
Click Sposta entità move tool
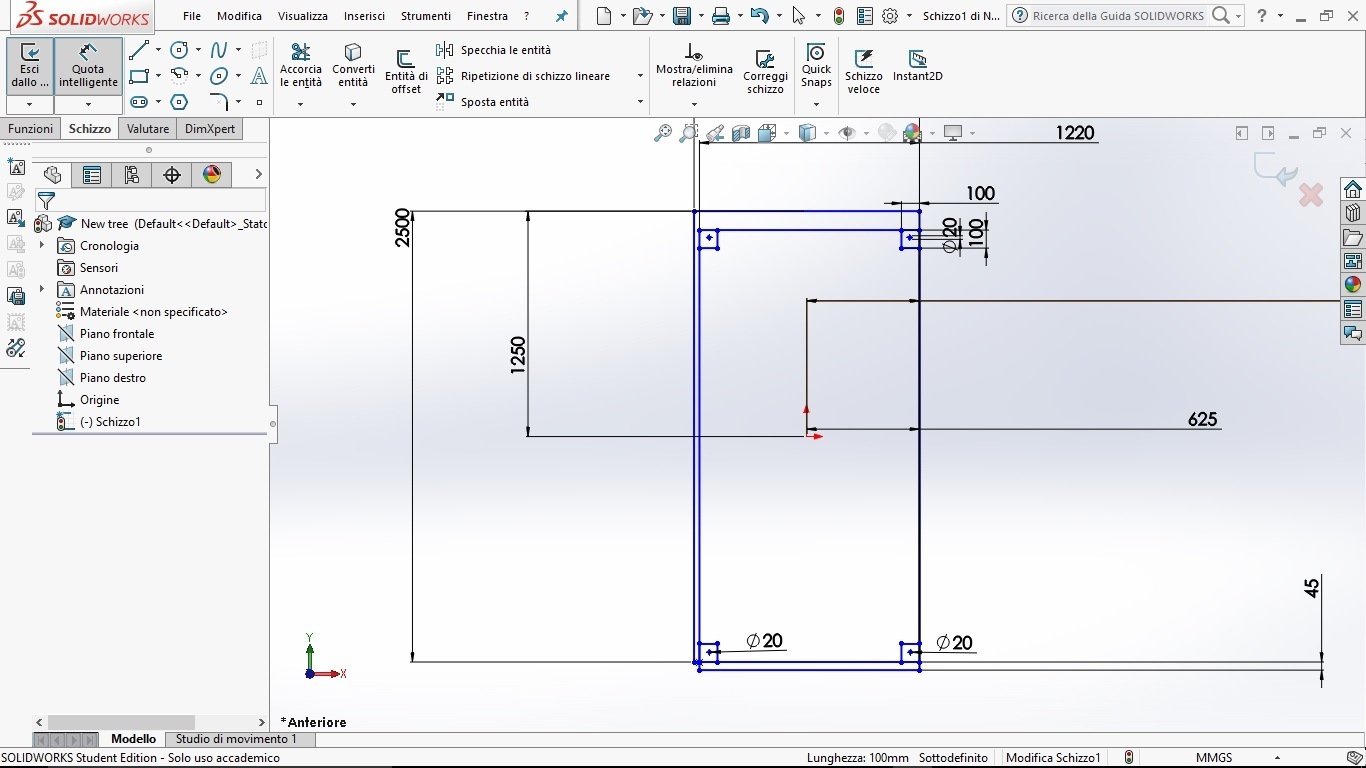(483, 102)
